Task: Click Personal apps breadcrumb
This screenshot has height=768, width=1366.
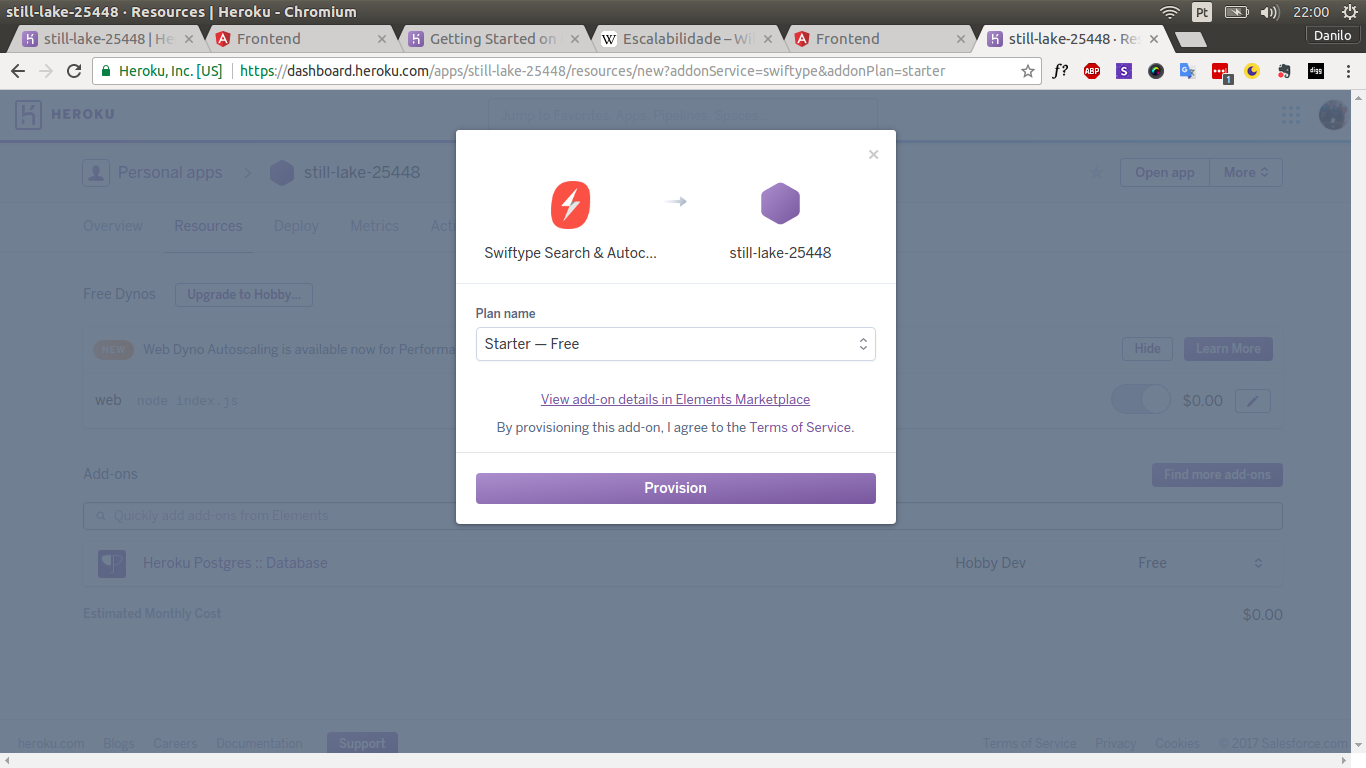Action: tap(170, 172)
